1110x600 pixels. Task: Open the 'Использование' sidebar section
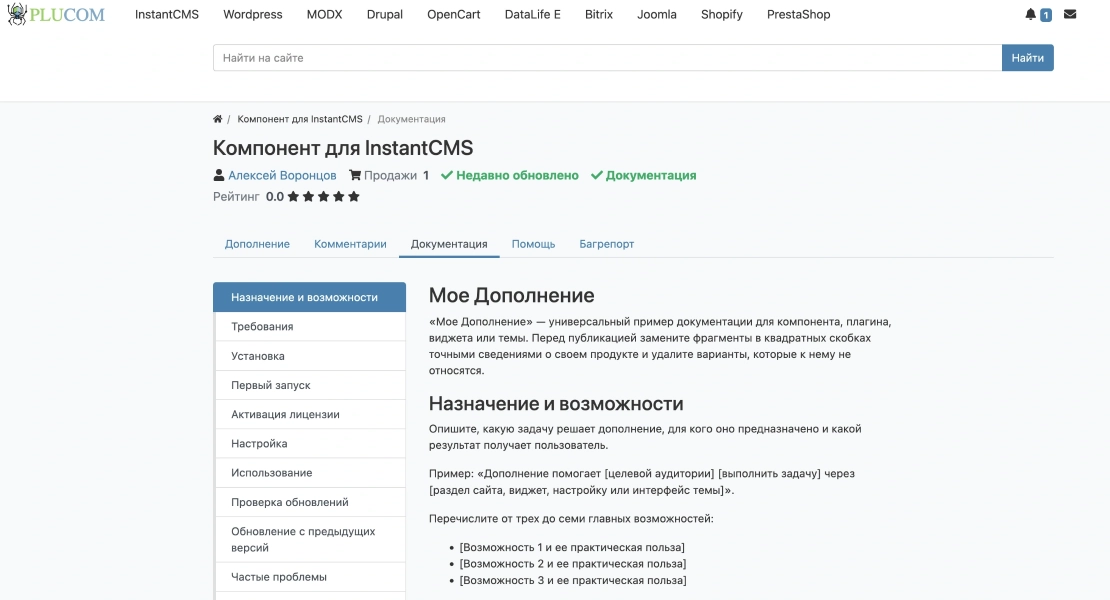click(309, 473)
